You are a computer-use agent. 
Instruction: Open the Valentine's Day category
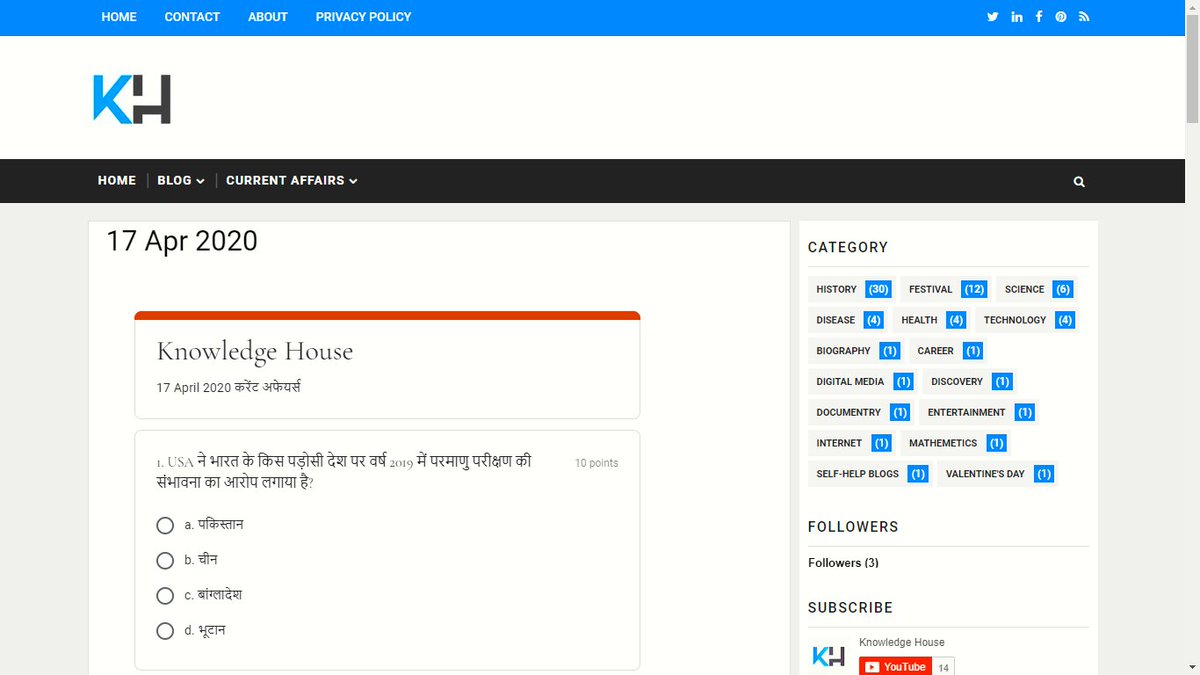pos(997,474)
